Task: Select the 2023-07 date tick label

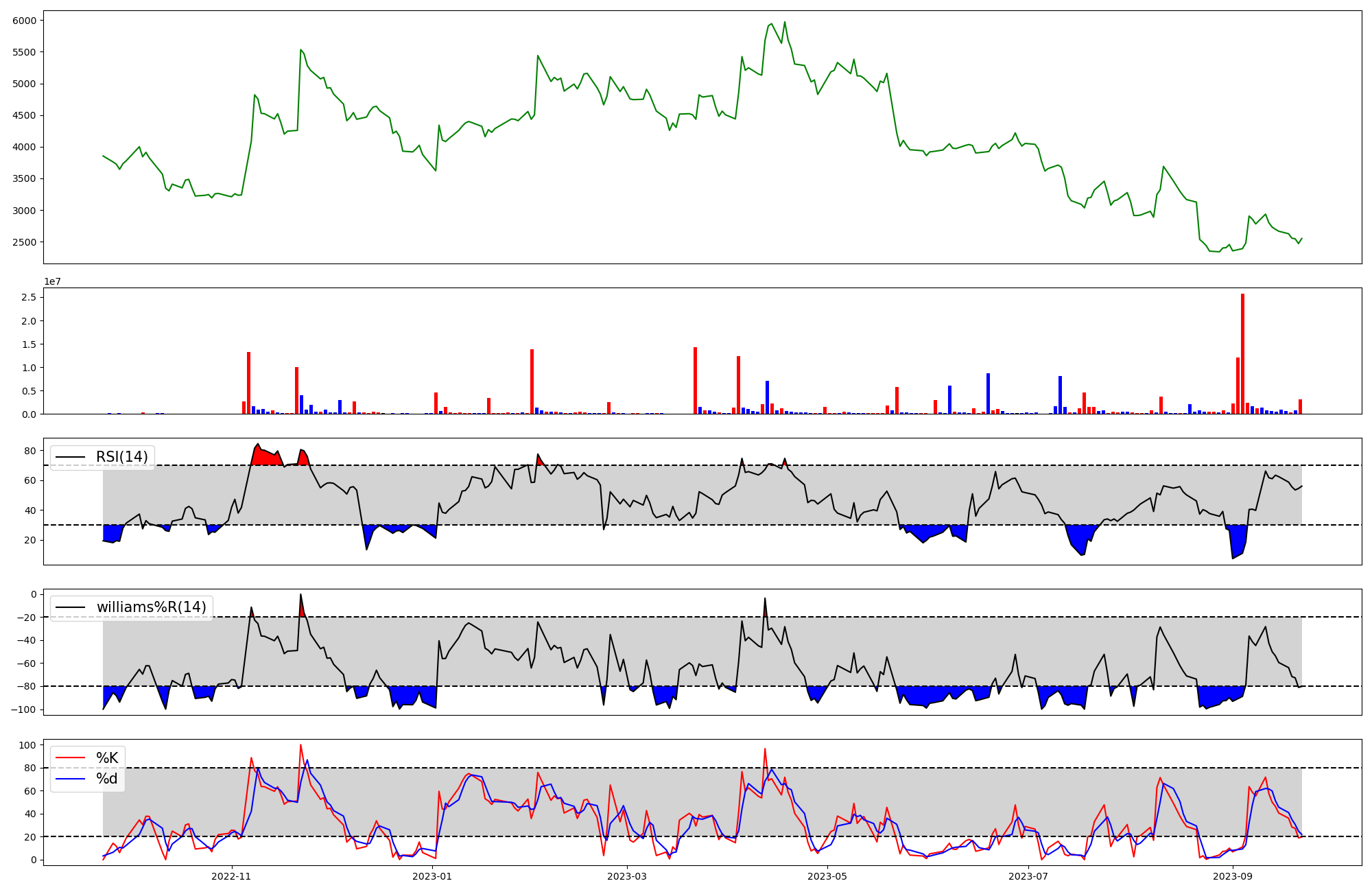Action: 1028,876
